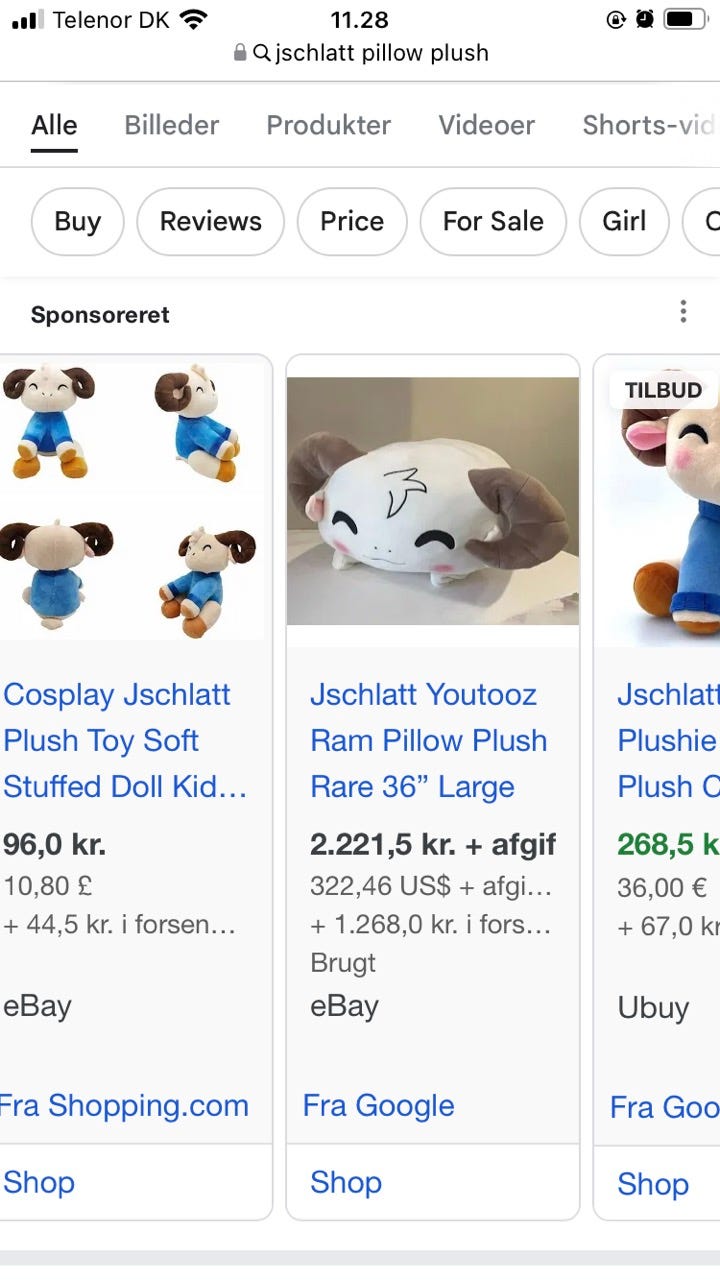This screenshot has width=720, height=1281.
Task: Tap the rotation lock status icon
Action: [x=616, y=19]
